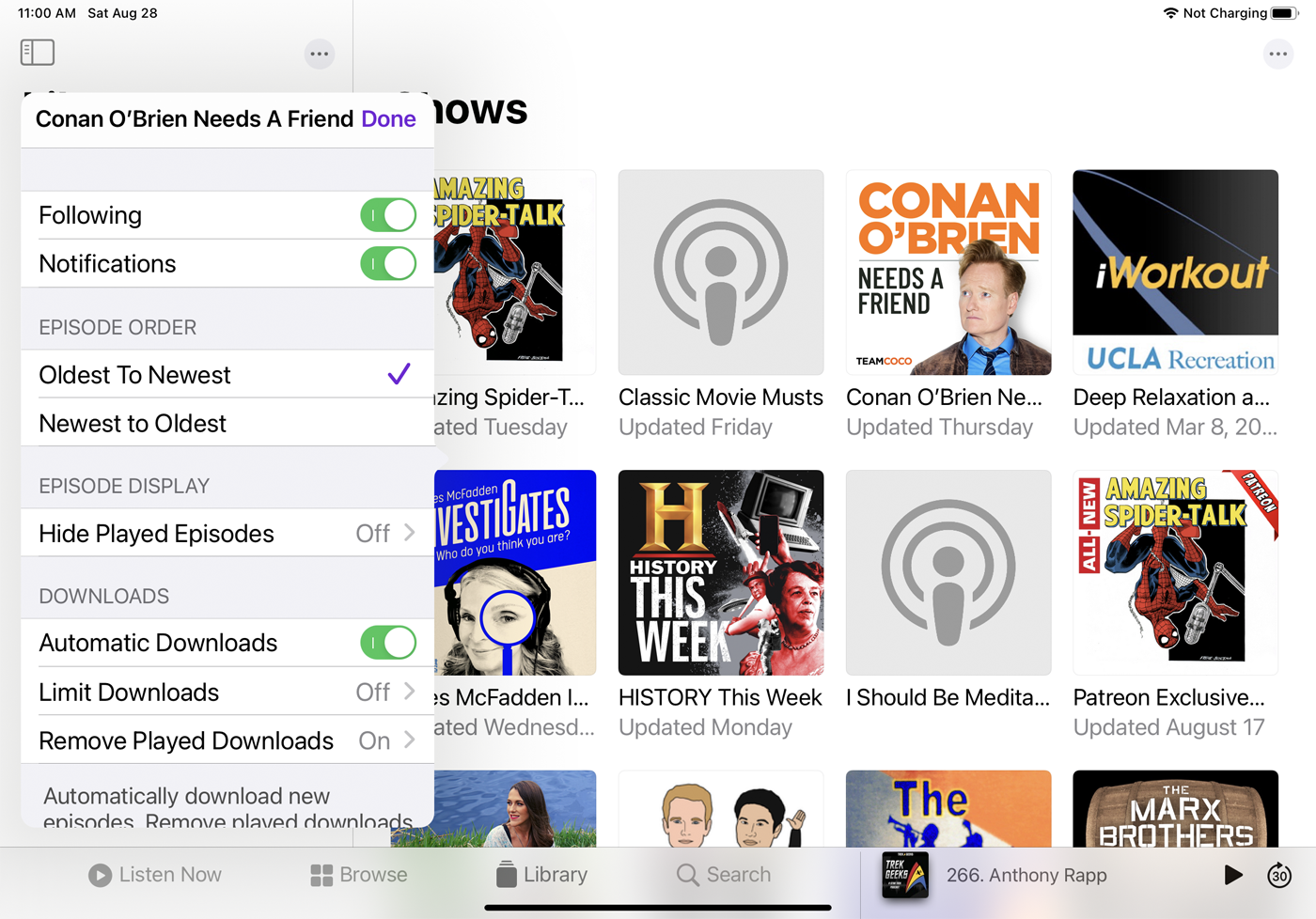This screenshot has height=919, width=1316.
Task: Open the iWorkout UCLA Recreation artwork
Action: 1176,273
